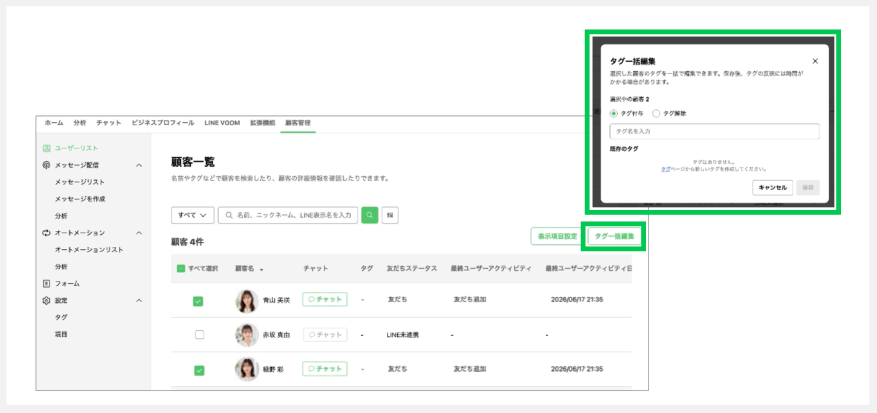Click the タグ一括編集 button
The image size is (877, 413).
[614, 236]
